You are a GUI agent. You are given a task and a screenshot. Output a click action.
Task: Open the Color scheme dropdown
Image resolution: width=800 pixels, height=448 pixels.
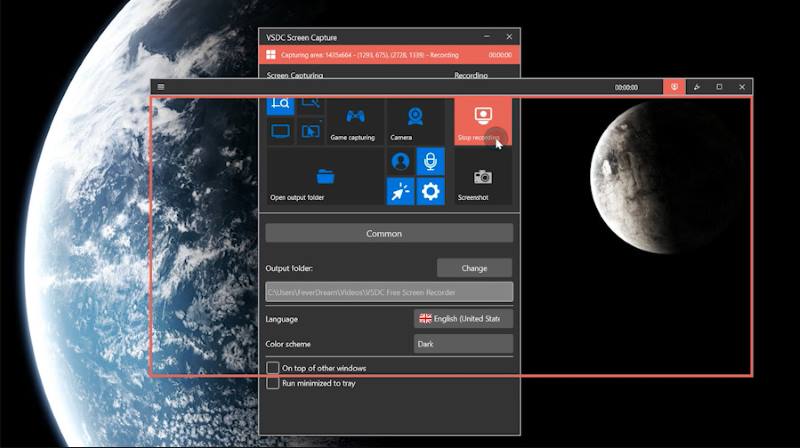pos(463,344)
